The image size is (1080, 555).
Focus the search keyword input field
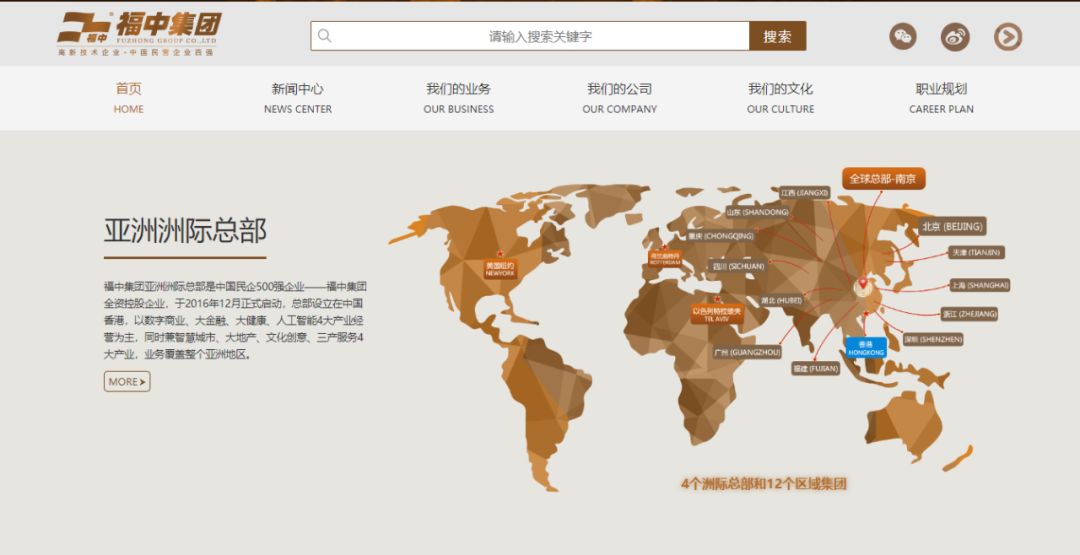click(540, 36)
